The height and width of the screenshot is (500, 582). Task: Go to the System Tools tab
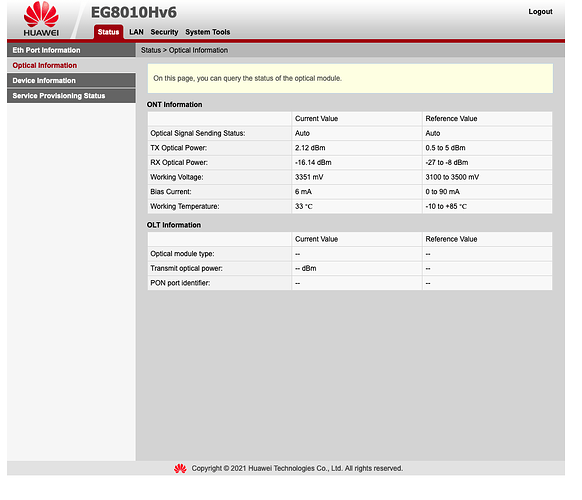pos(207,32)
